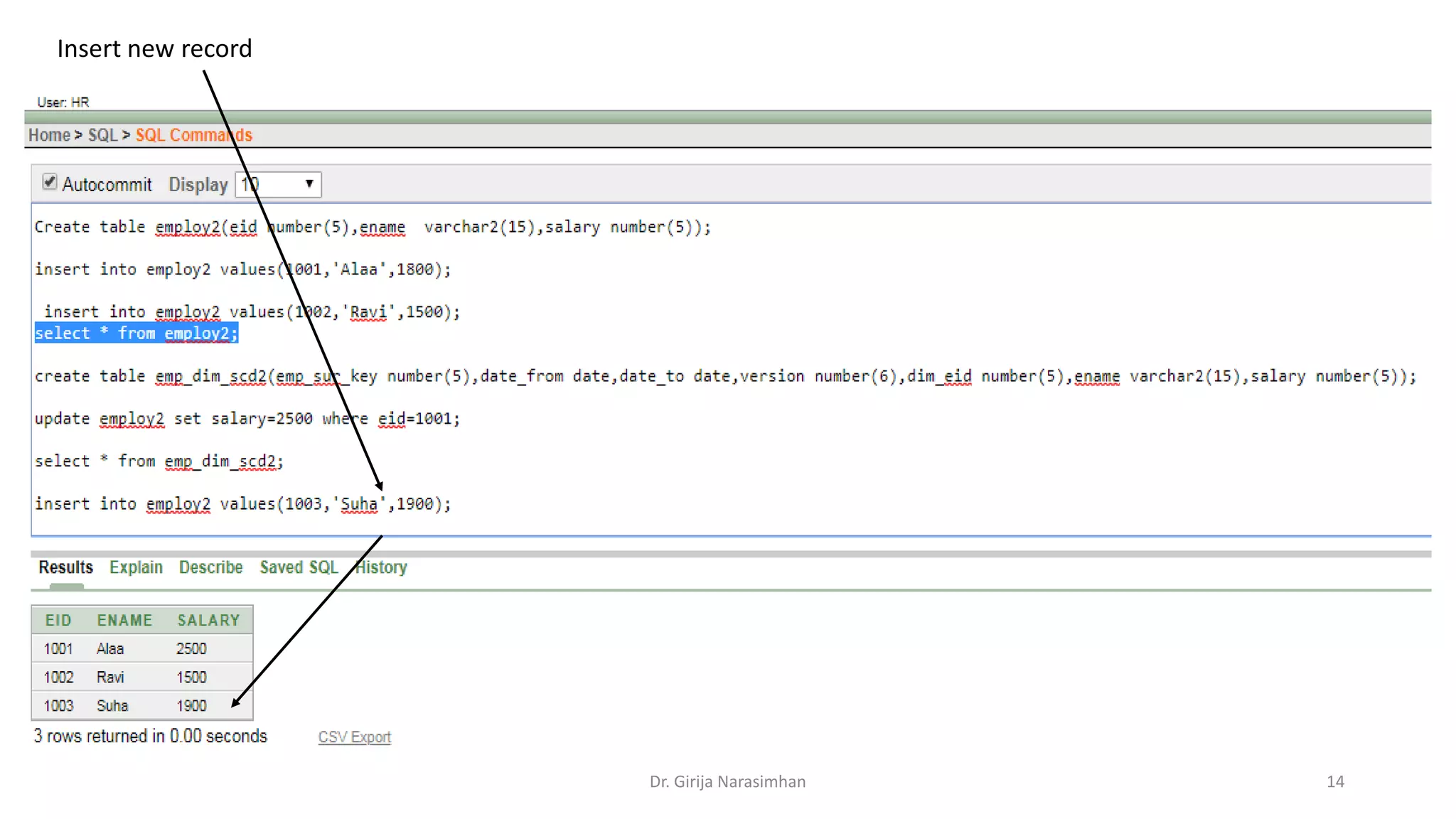Screen dimensions: 1456x819
Task: Click the SALARY column header
Action: pyautogui.click(x=208, y=621)
